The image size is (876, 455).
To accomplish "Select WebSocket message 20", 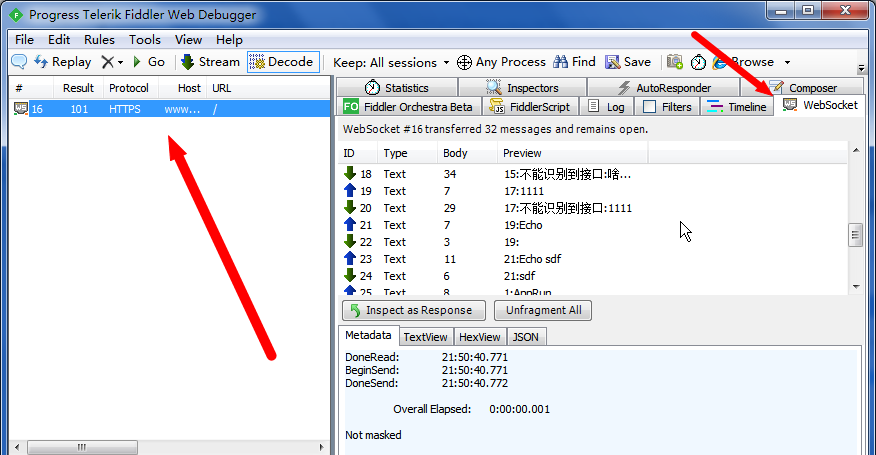I will (592, 208).
